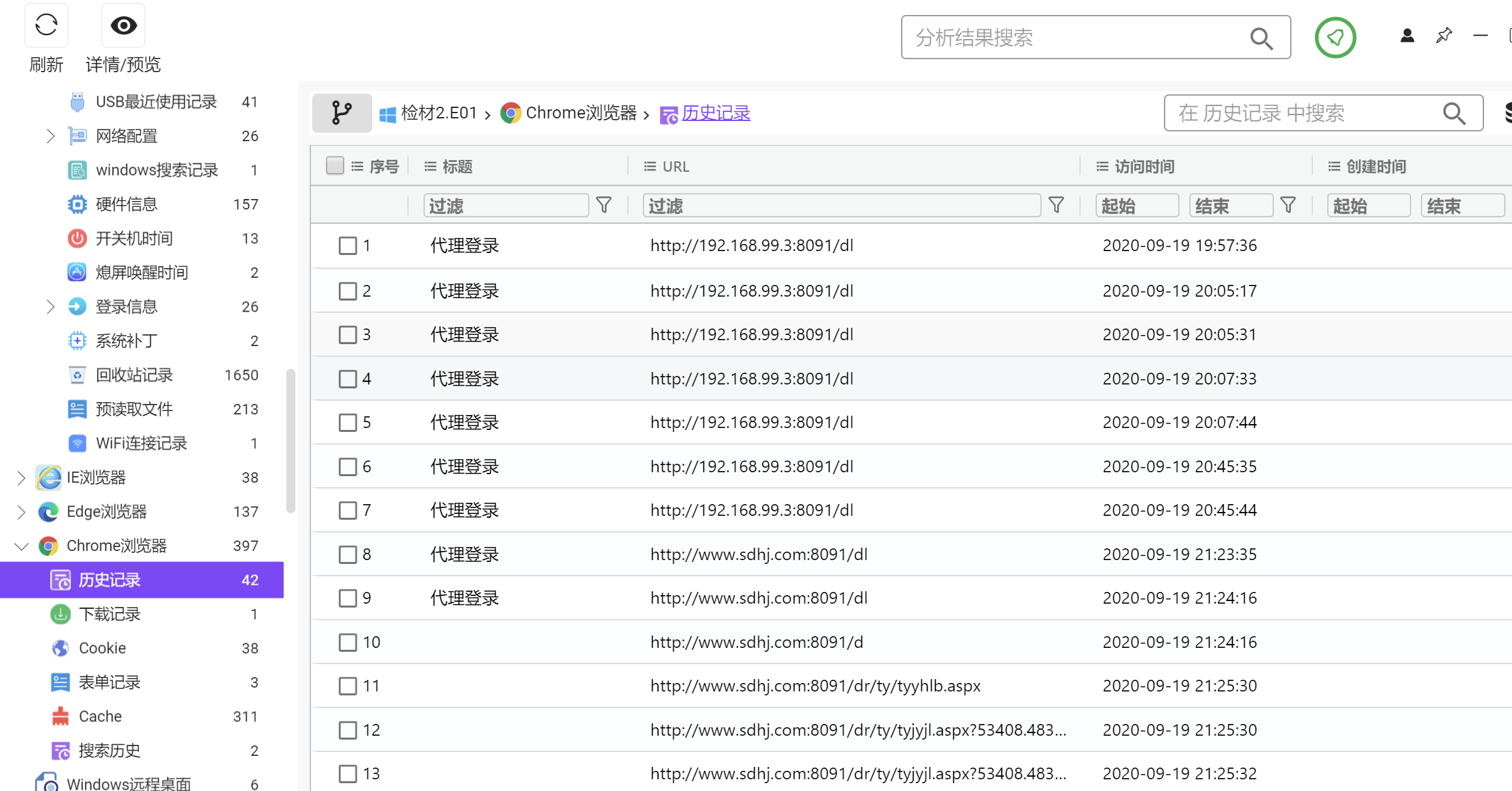This screenshot has width=1512, height=791.
Task: Click the URL column filter funnel icon
Action: tap(1057, 206)
